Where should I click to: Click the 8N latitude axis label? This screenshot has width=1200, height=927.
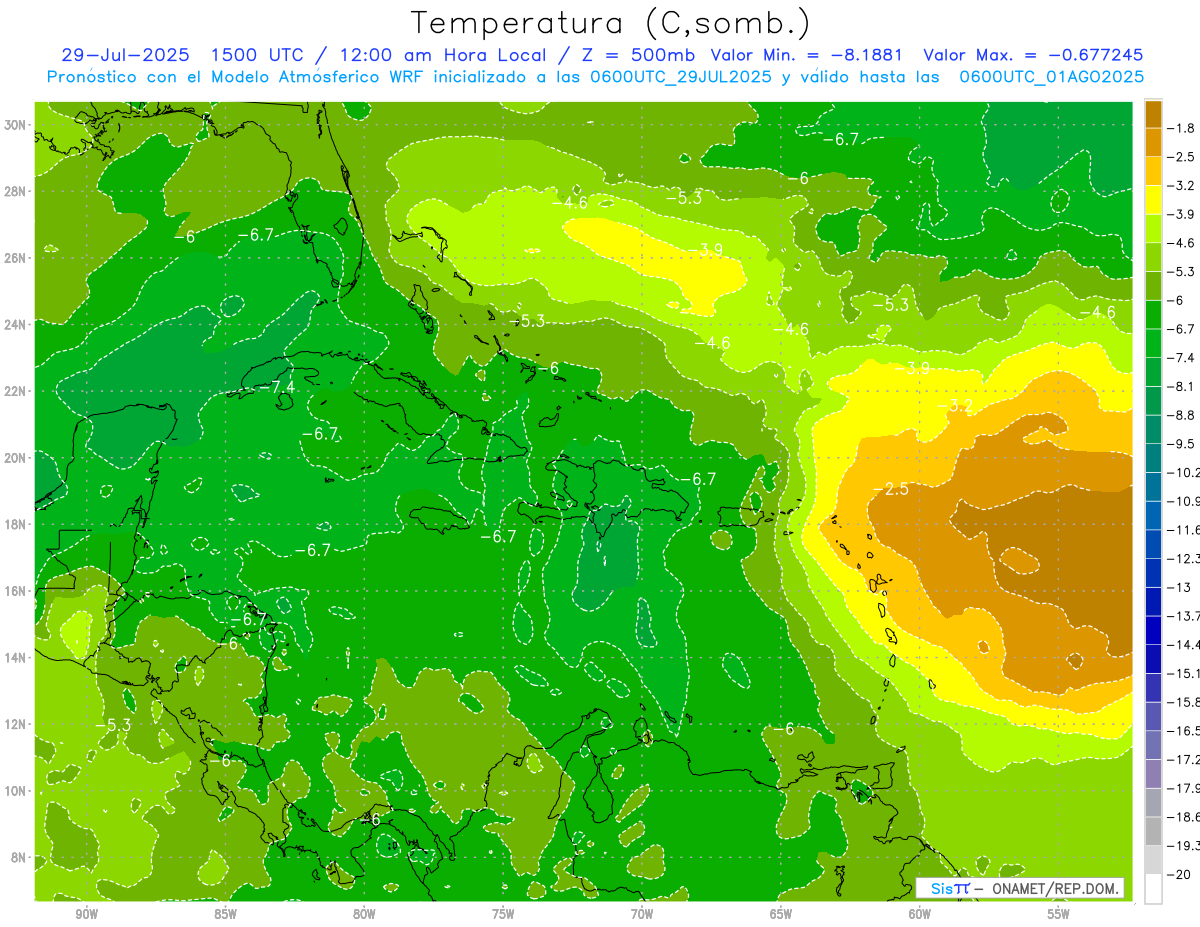[x=20, y=857]
